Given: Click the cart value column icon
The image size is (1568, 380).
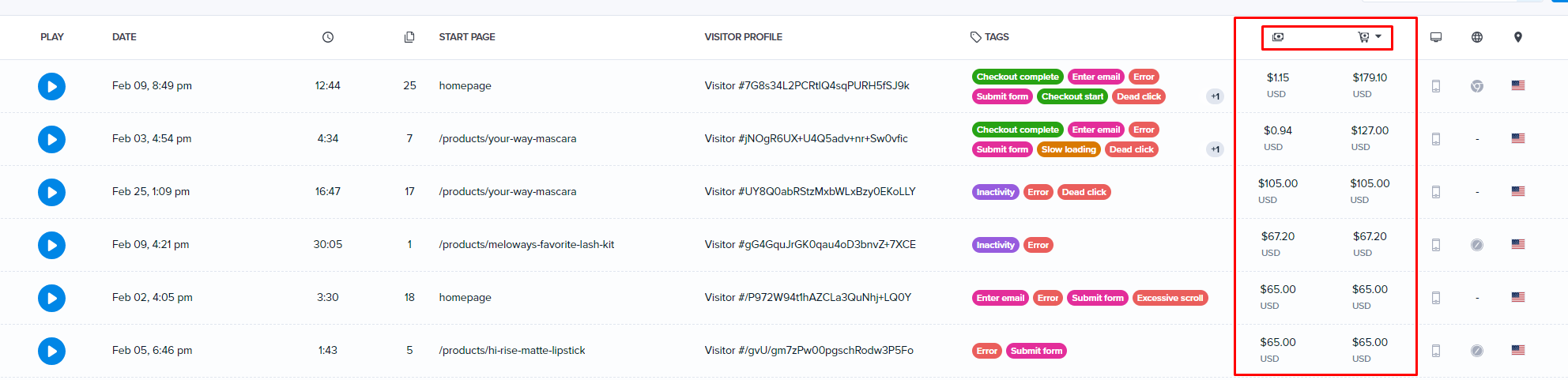Looking at the screenshot, I should (1363, 37).
